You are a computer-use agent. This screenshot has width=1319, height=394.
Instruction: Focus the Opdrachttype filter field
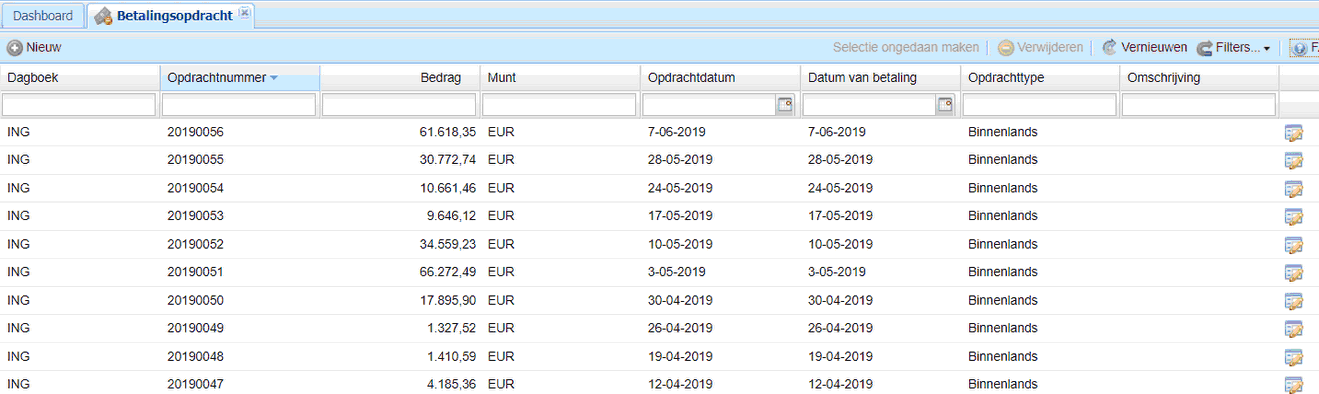click(1039, 105)
